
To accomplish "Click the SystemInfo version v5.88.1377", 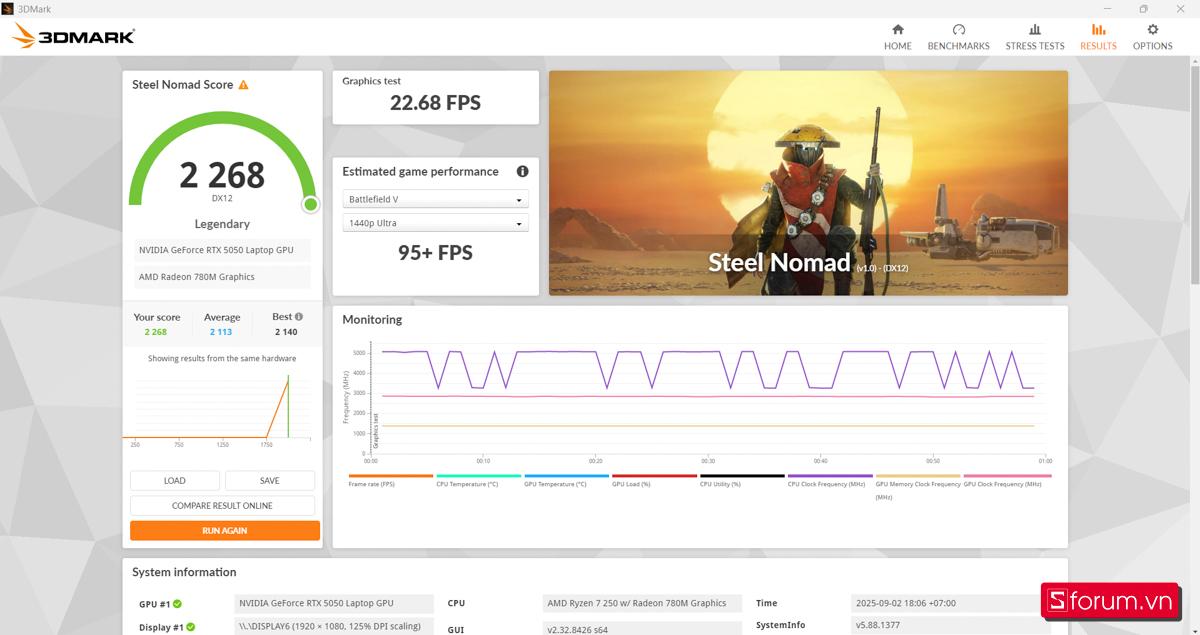I will pyautogui.click(x=950, y=626).
